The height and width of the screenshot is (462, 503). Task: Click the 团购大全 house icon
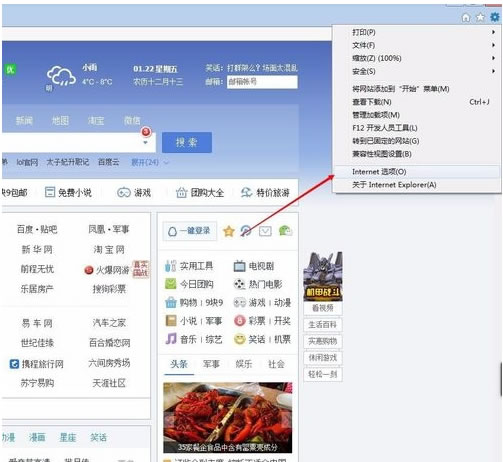pyautogui.click(x=181, y=192)
